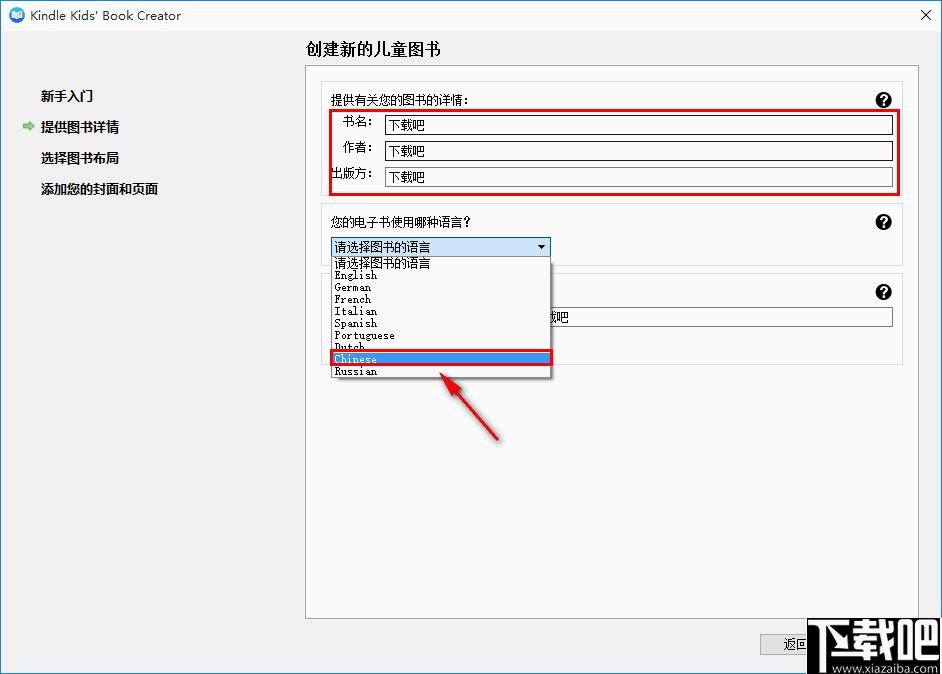The height and width of the screenshot is (674, 942).
Task: Select Spanish in the language dropdown
Action: pos(441,323)
